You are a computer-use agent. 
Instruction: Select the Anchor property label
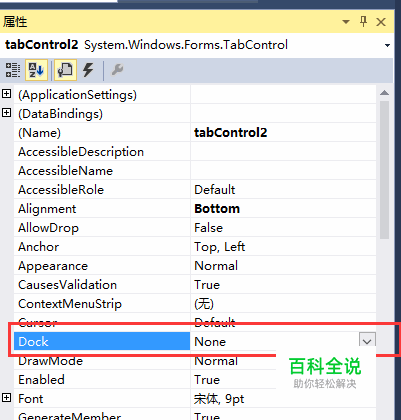point(39,247)
